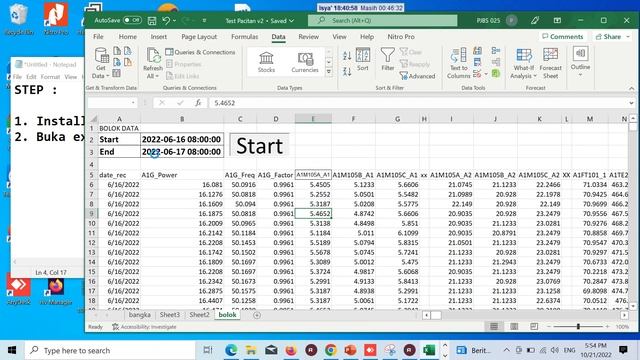Open the File tab
Screen dimensions: 640x360
[98, 37]
